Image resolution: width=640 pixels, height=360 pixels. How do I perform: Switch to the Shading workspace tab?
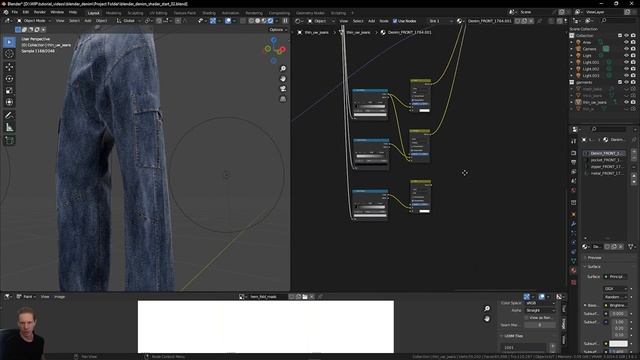[x=209, y=13]
